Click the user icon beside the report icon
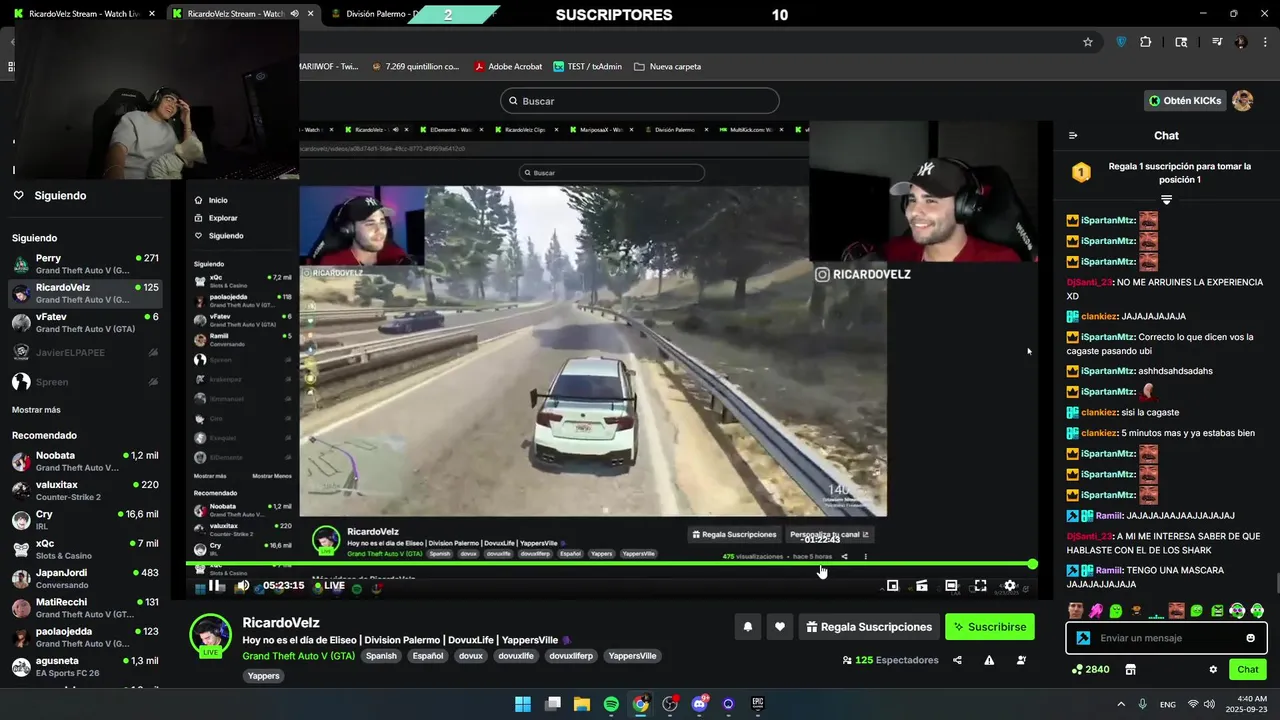 click(x=1021, y=660)
